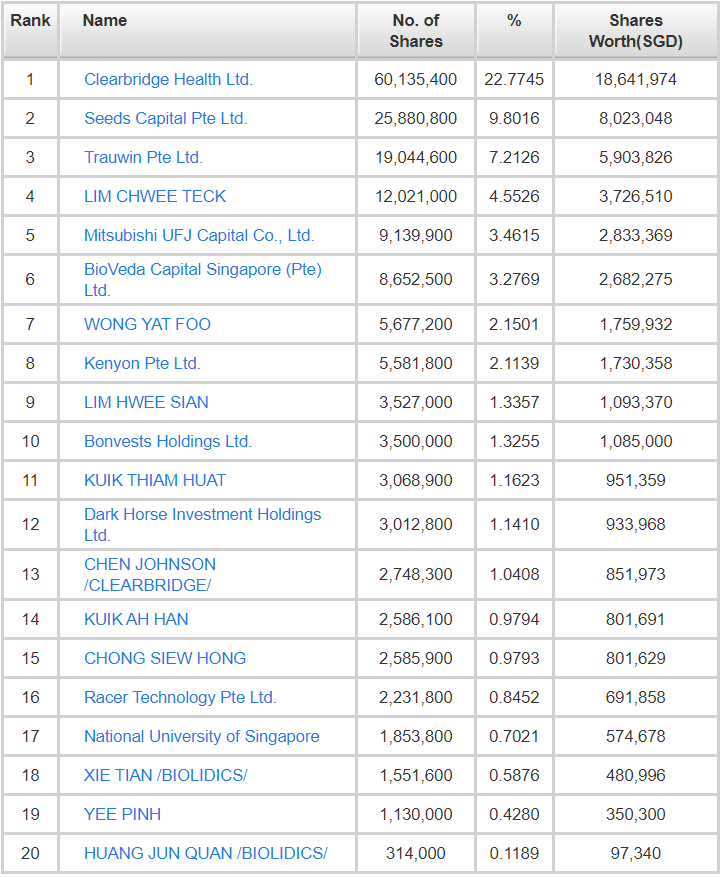Select the shares worth 1,759,932

[x=636, y=324]
